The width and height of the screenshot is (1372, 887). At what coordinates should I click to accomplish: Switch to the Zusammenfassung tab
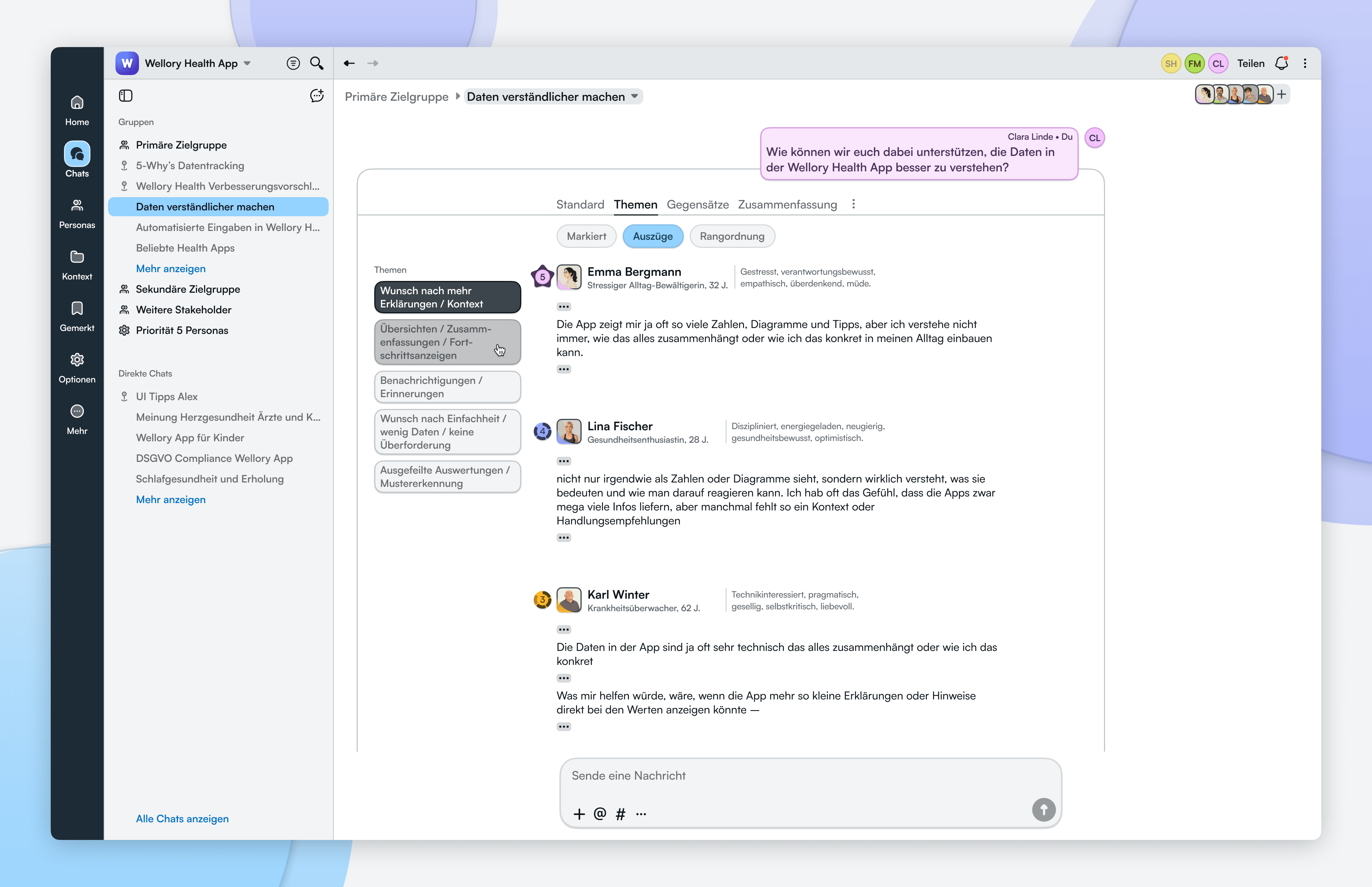tap(786, 204)
